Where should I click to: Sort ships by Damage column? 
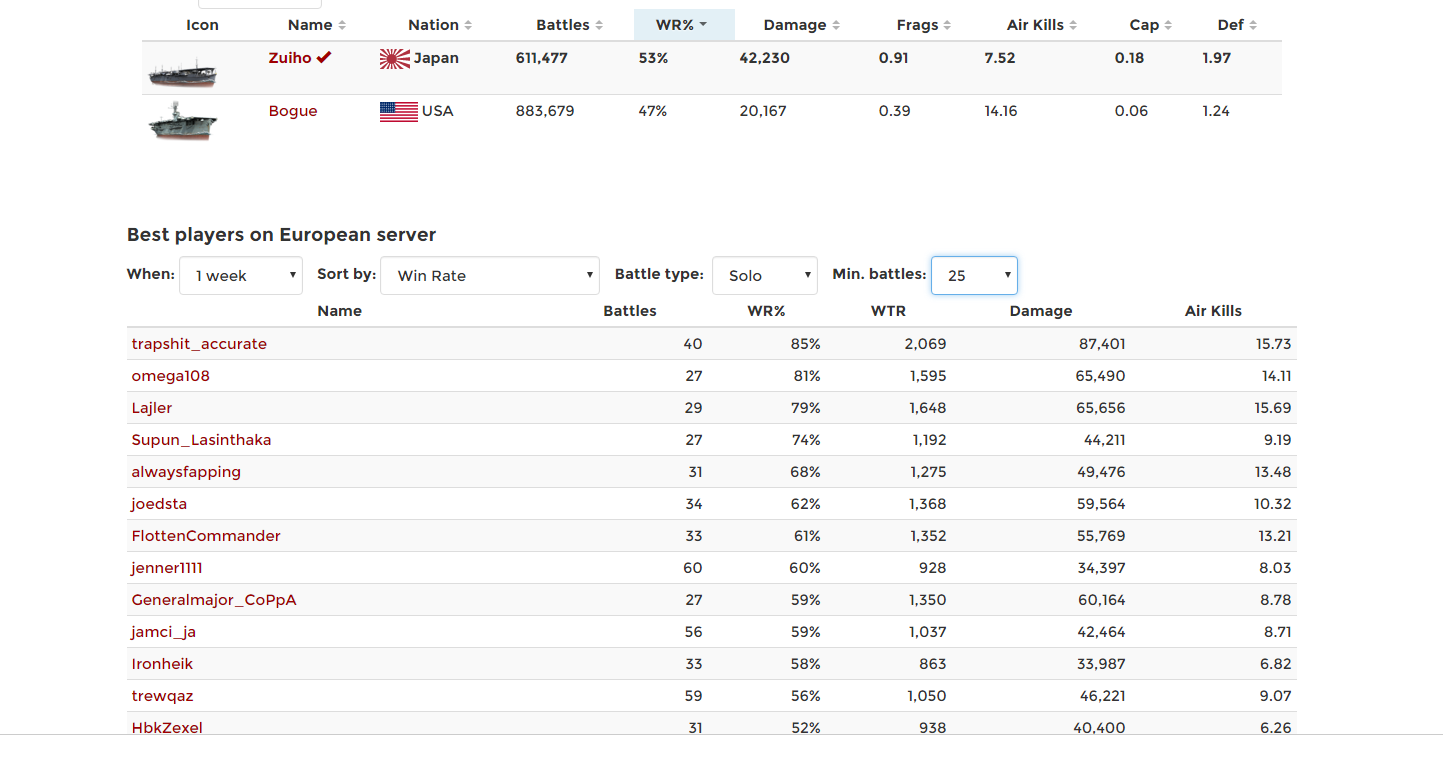click(x=802, y=25)
